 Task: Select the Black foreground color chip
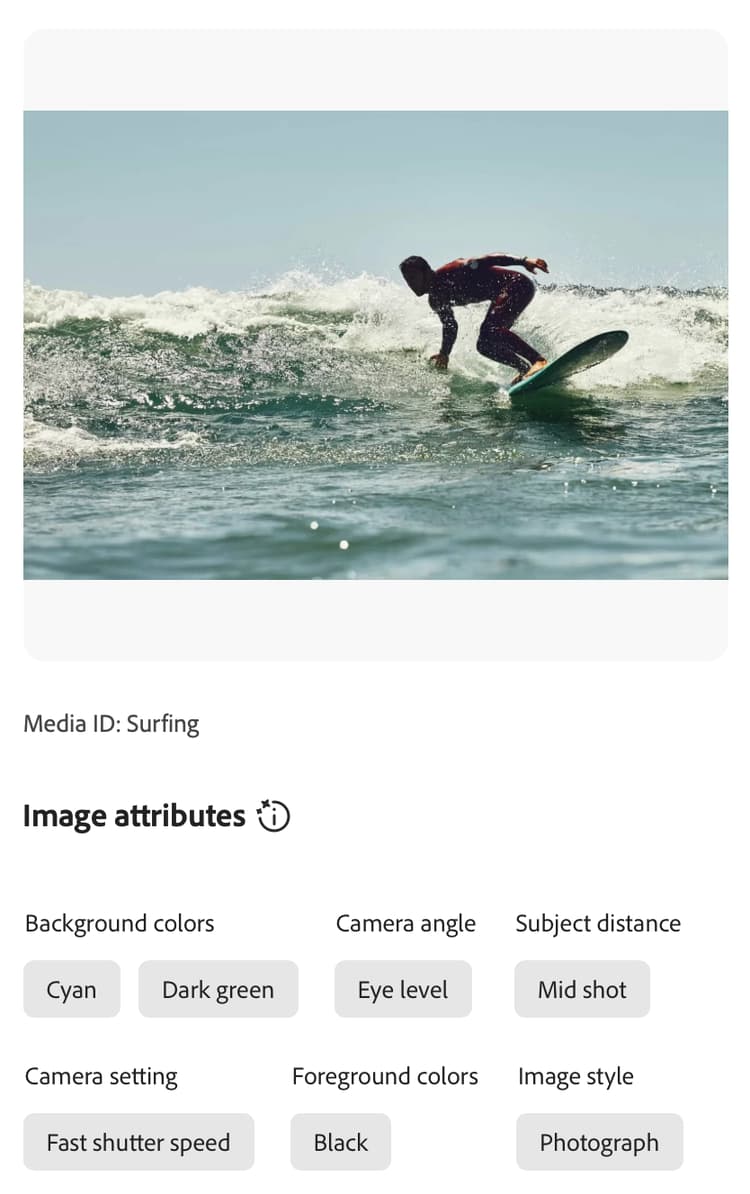[x=340, y=1142]
